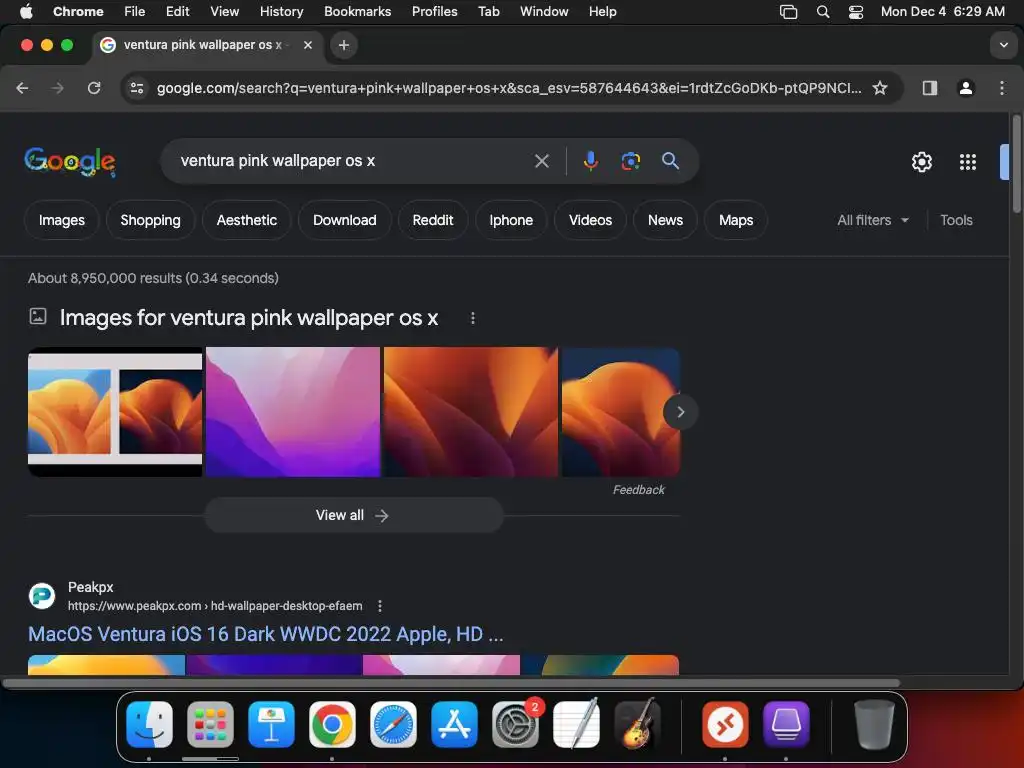Open the first light and dark comparison thumbnail
The image size is (1024, 768).
115,412
